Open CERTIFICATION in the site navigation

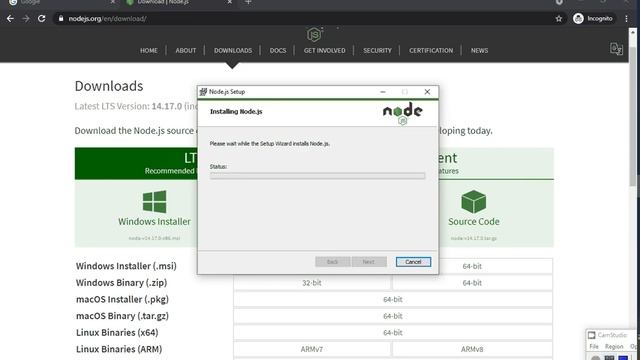click(431, 51)
